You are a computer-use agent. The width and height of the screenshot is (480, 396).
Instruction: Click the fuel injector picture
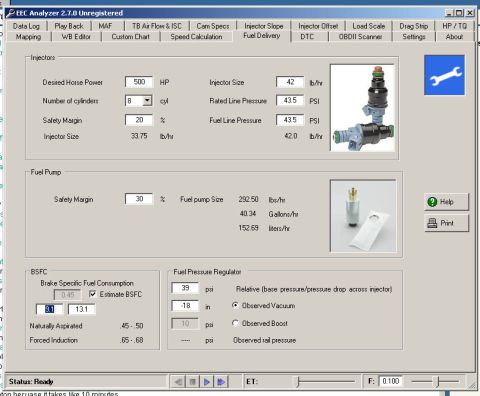tap(363, 108)
